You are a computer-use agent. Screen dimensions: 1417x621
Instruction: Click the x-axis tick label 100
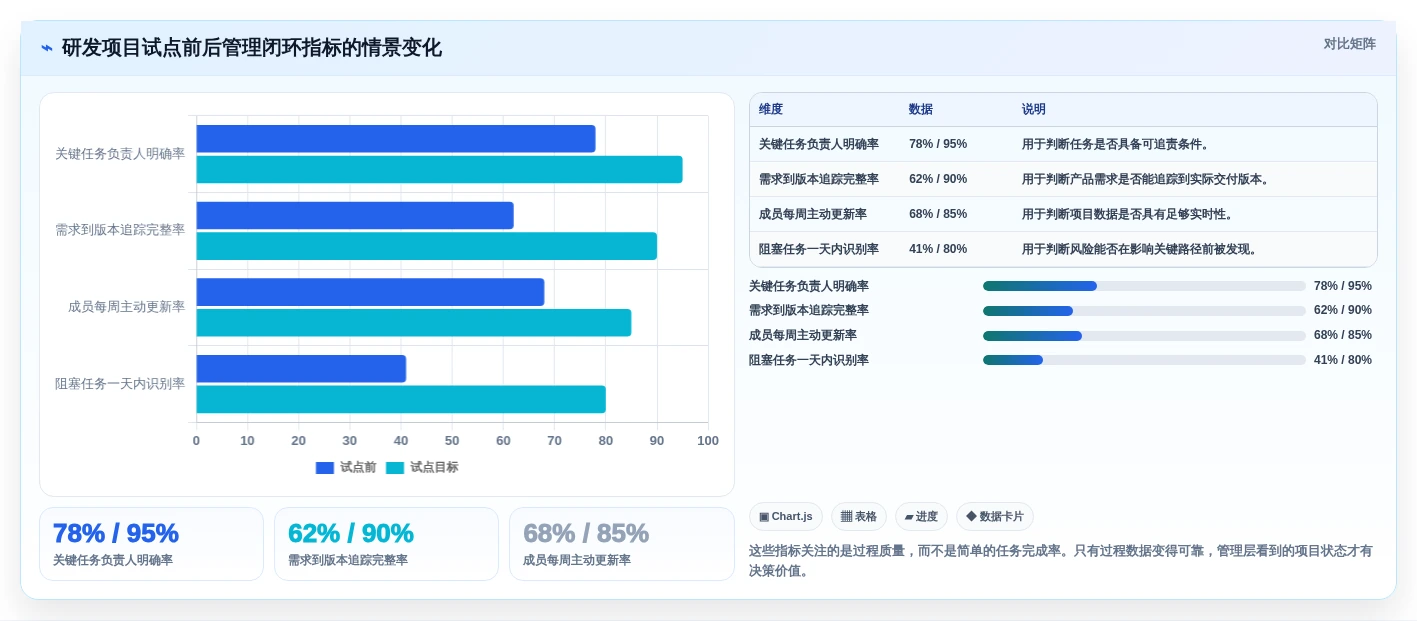[708, 441]
